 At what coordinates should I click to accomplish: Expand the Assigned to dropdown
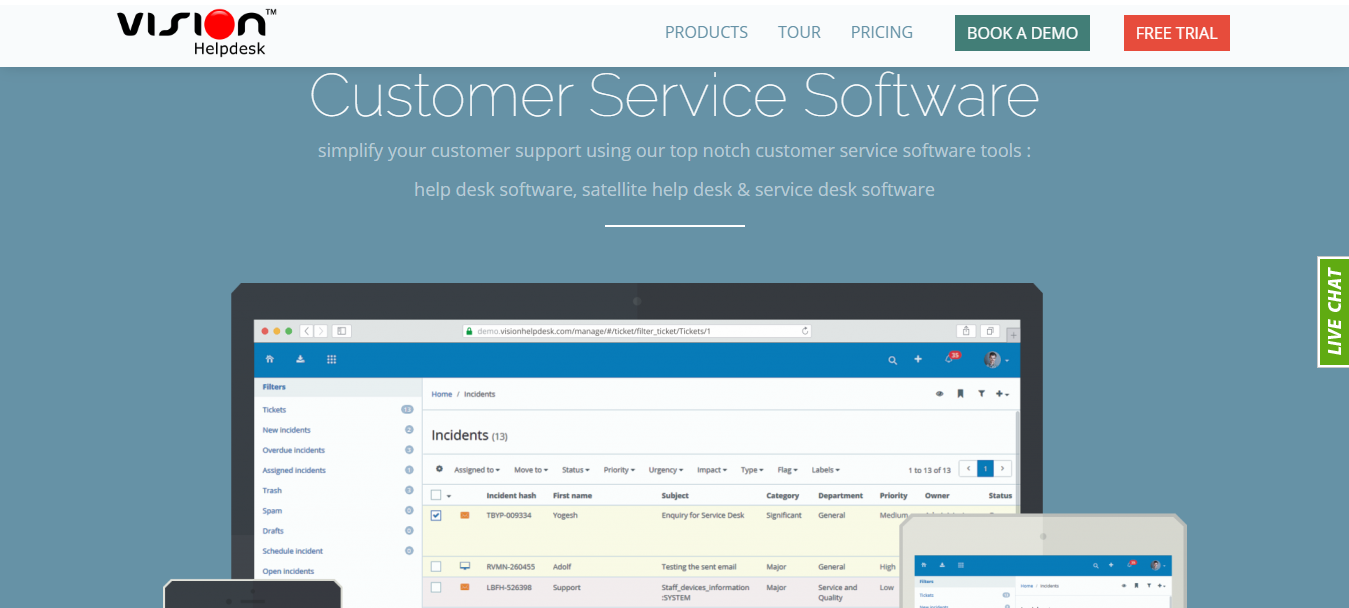pyautogui.click(x=476, y=470)
